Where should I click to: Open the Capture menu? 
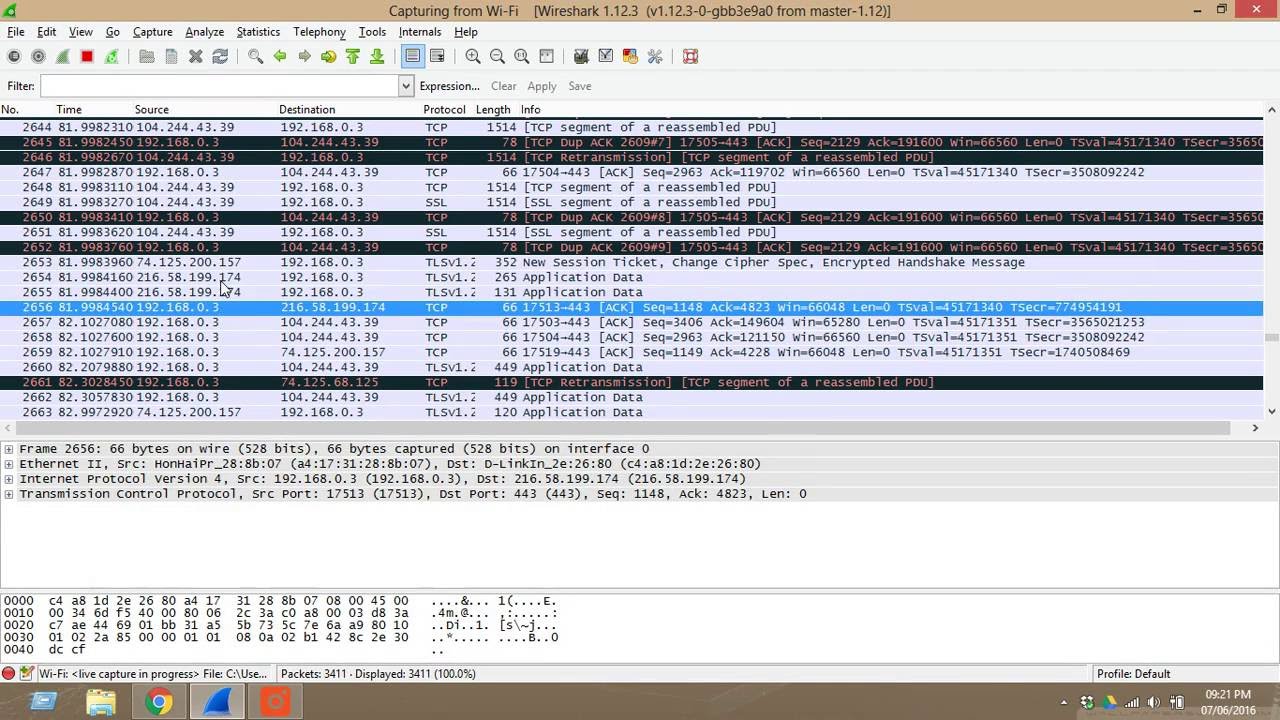coord(153,32)
